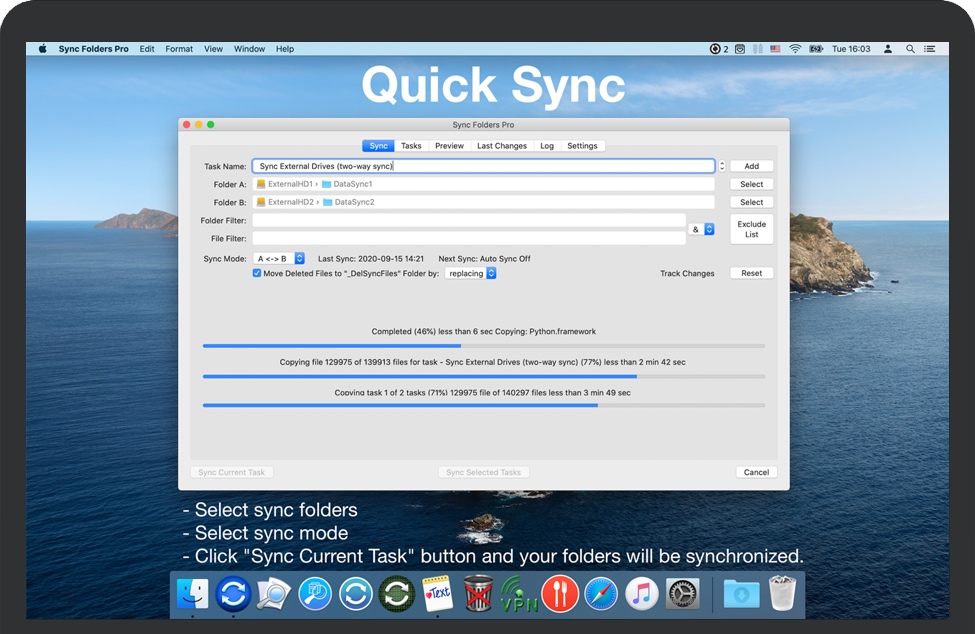Expand the 'replacing' dropdown
Image resolution: width=975 pixels, height=634 pixels.
pyautogui.click(x=471, y=273)
